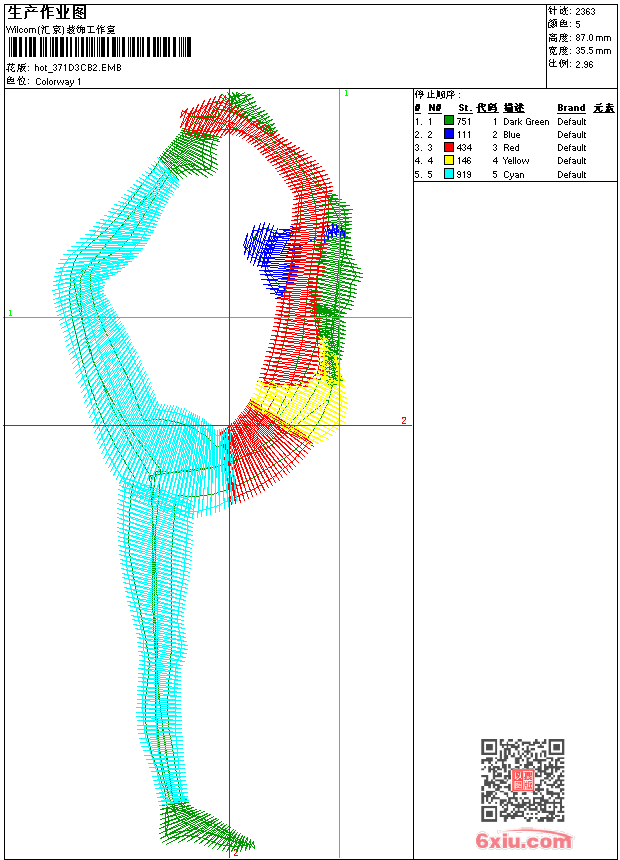Click the 'Colorway 1' label
620x860 pixels.
coord(58,82)
